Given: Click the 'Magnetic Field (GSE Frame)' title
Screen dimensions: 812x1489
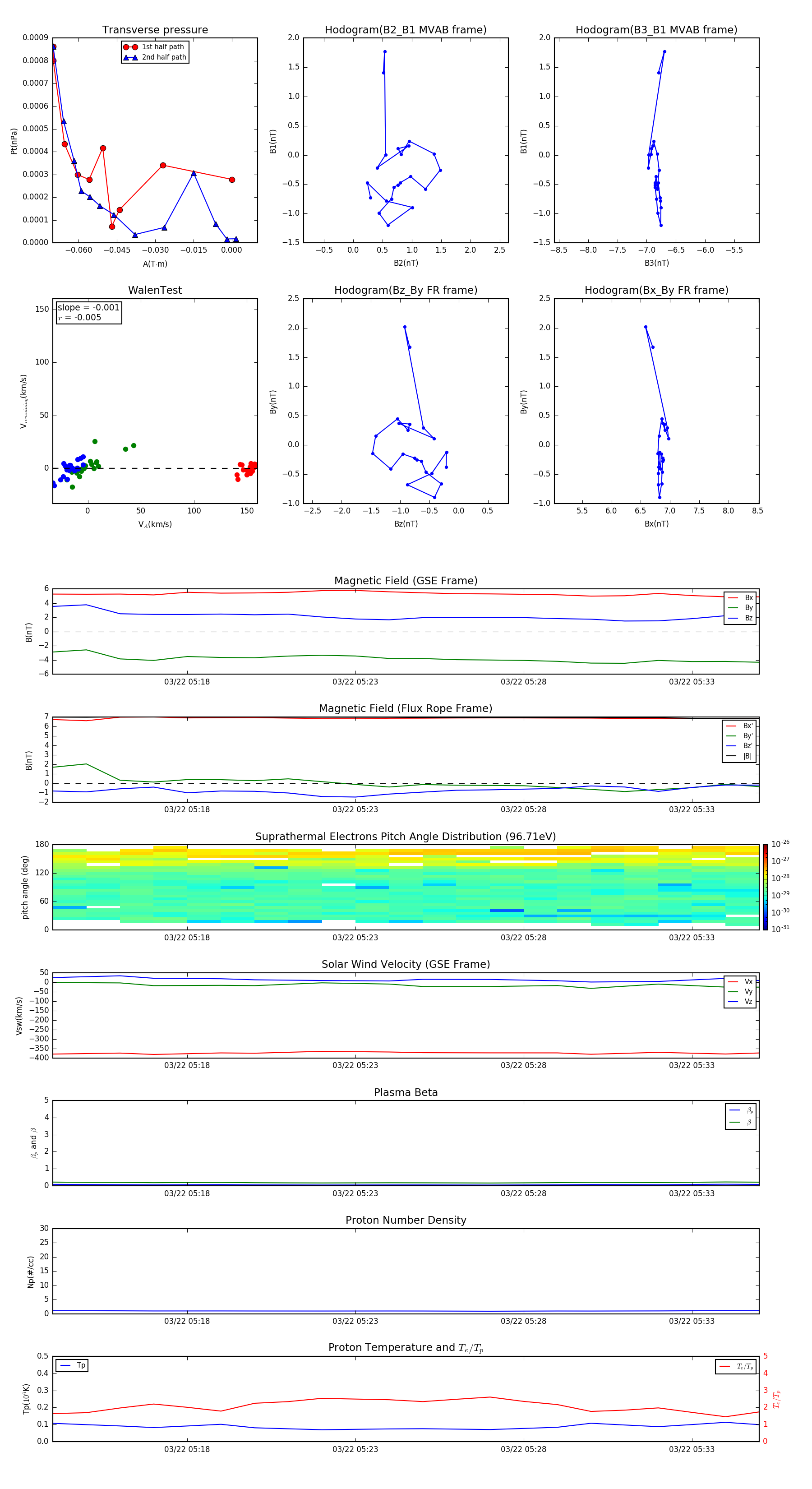Looking at the screenshot, I should tap(406, 581).
